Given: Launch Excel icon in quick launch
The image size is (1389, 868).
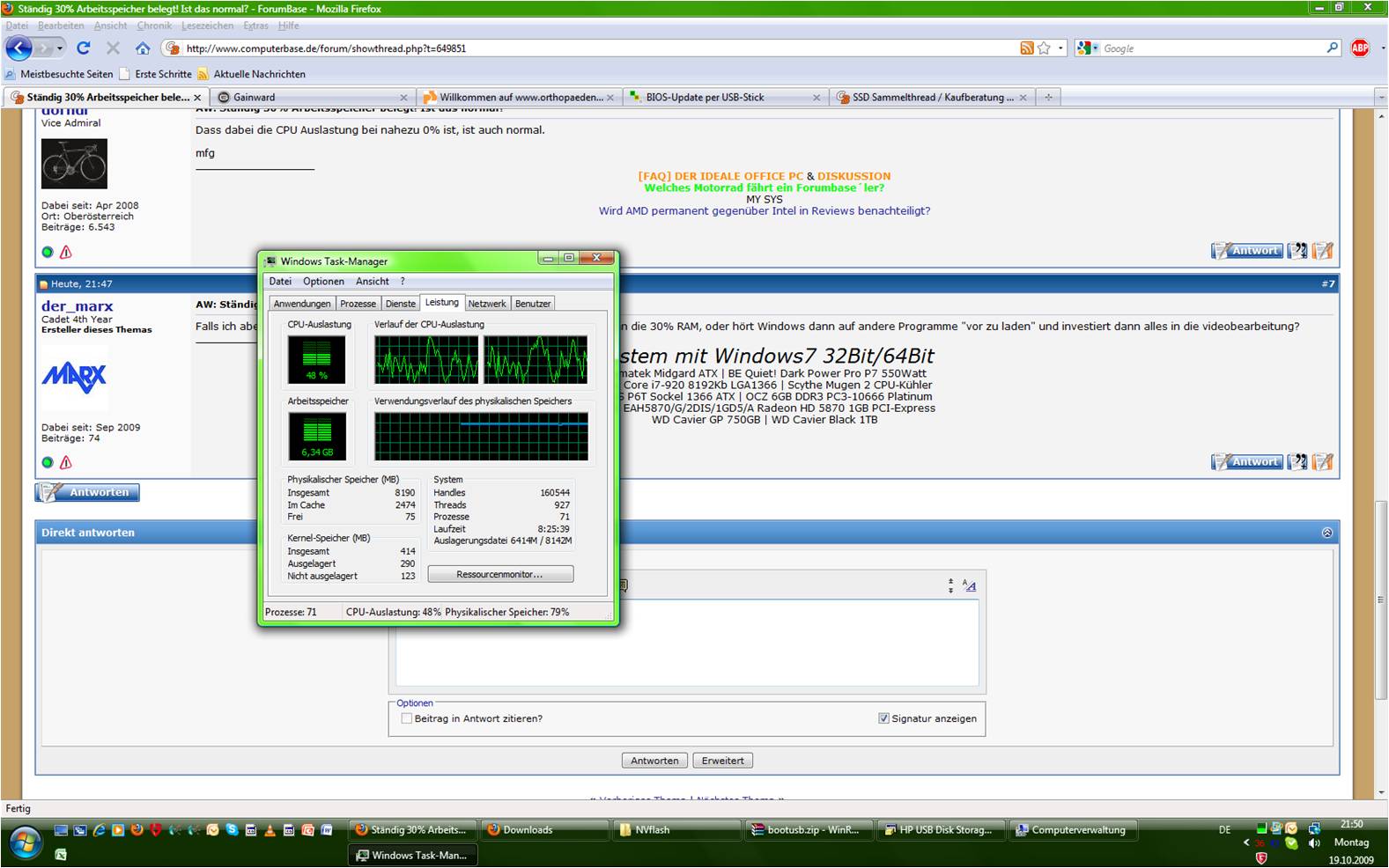Looking at the screenshot, I should click(61, 854).
